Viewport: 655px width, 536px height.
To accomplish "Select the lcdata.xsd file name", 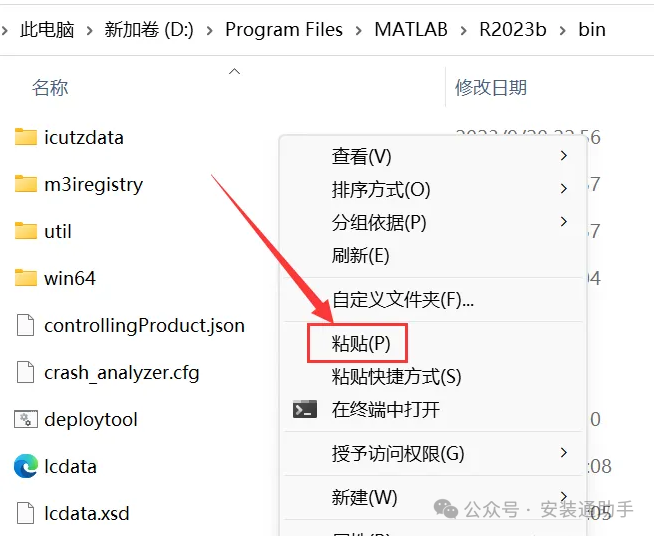I will [x=86, y=513].
